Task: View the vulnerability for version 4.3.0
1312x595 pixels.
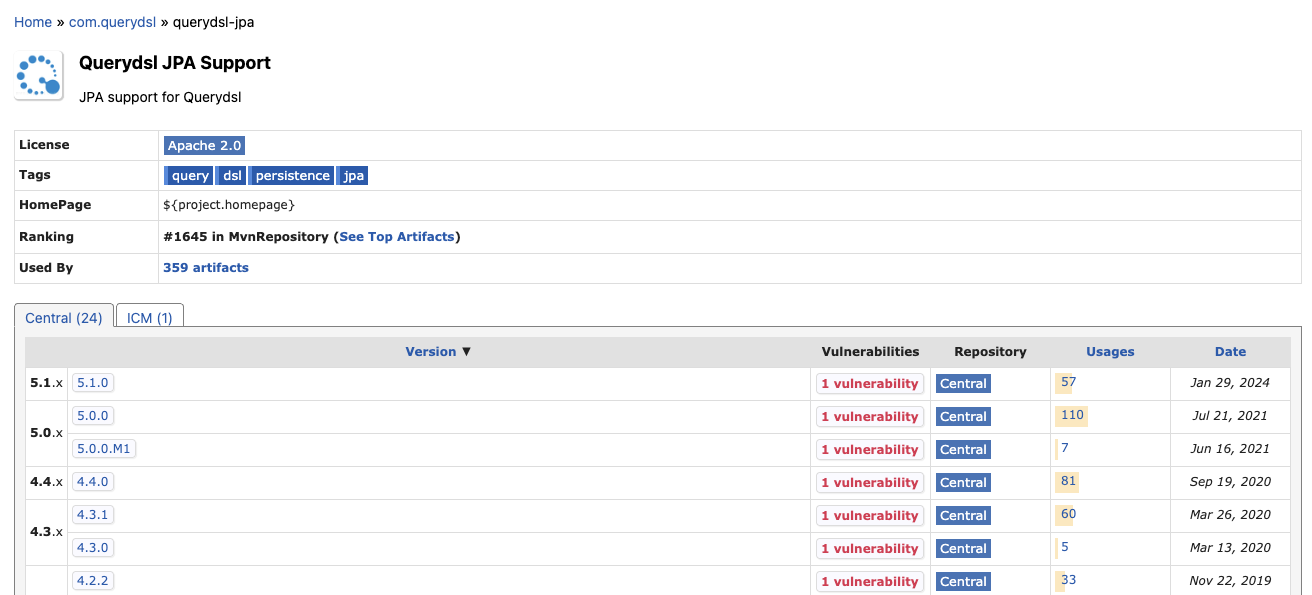Action: [870, 549]
